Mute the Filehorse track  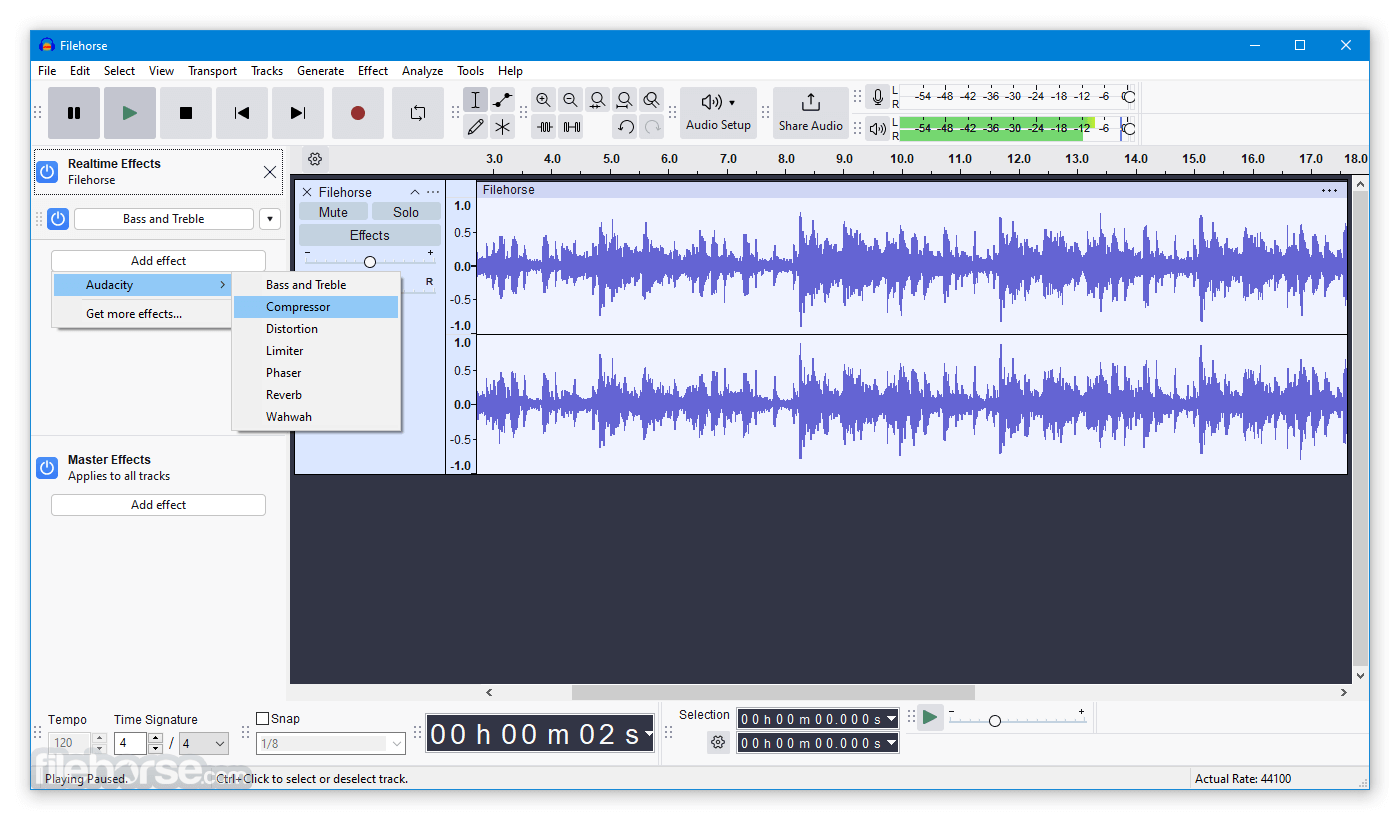pos(333,212)
